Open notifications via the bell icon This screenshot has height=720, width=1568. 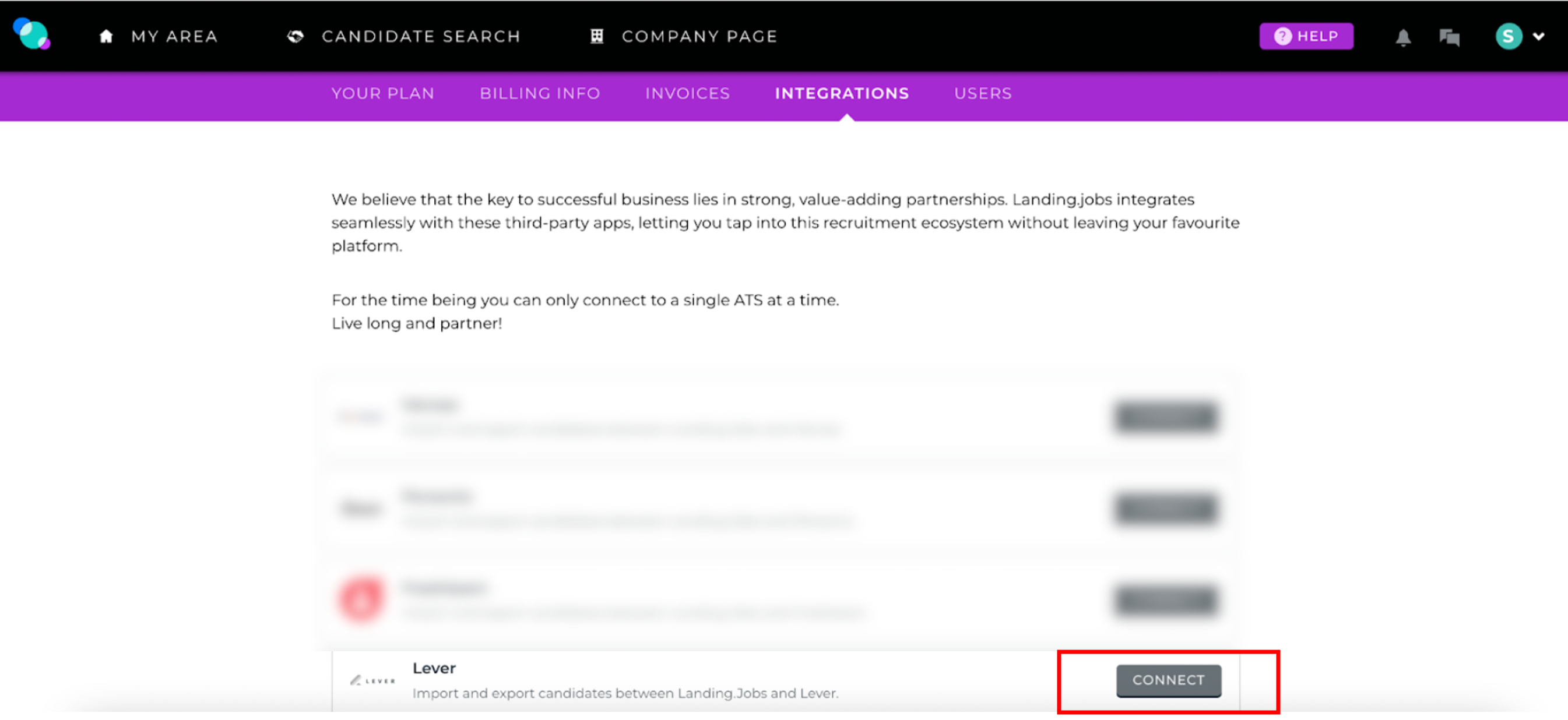coord(1404,37)
